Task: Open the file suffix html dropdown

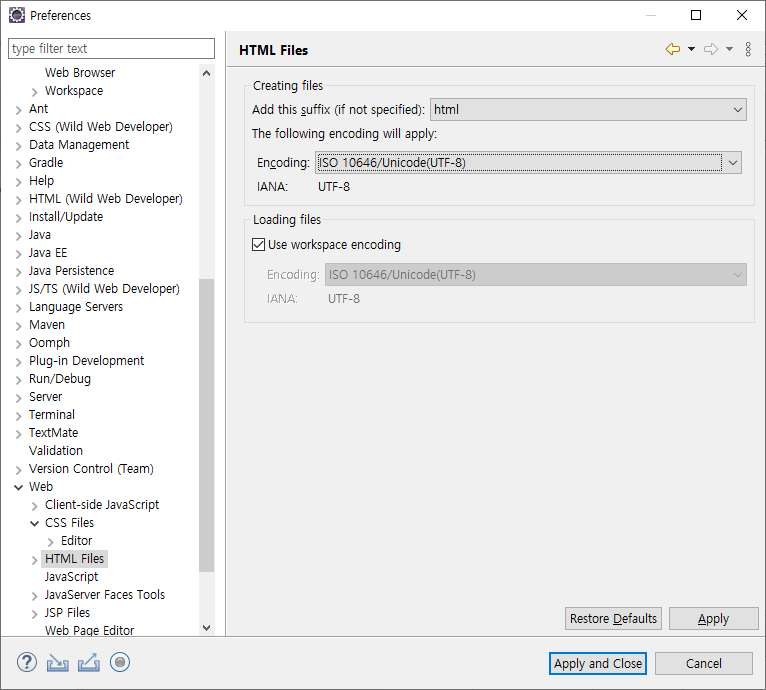Action: pos(588,109)
